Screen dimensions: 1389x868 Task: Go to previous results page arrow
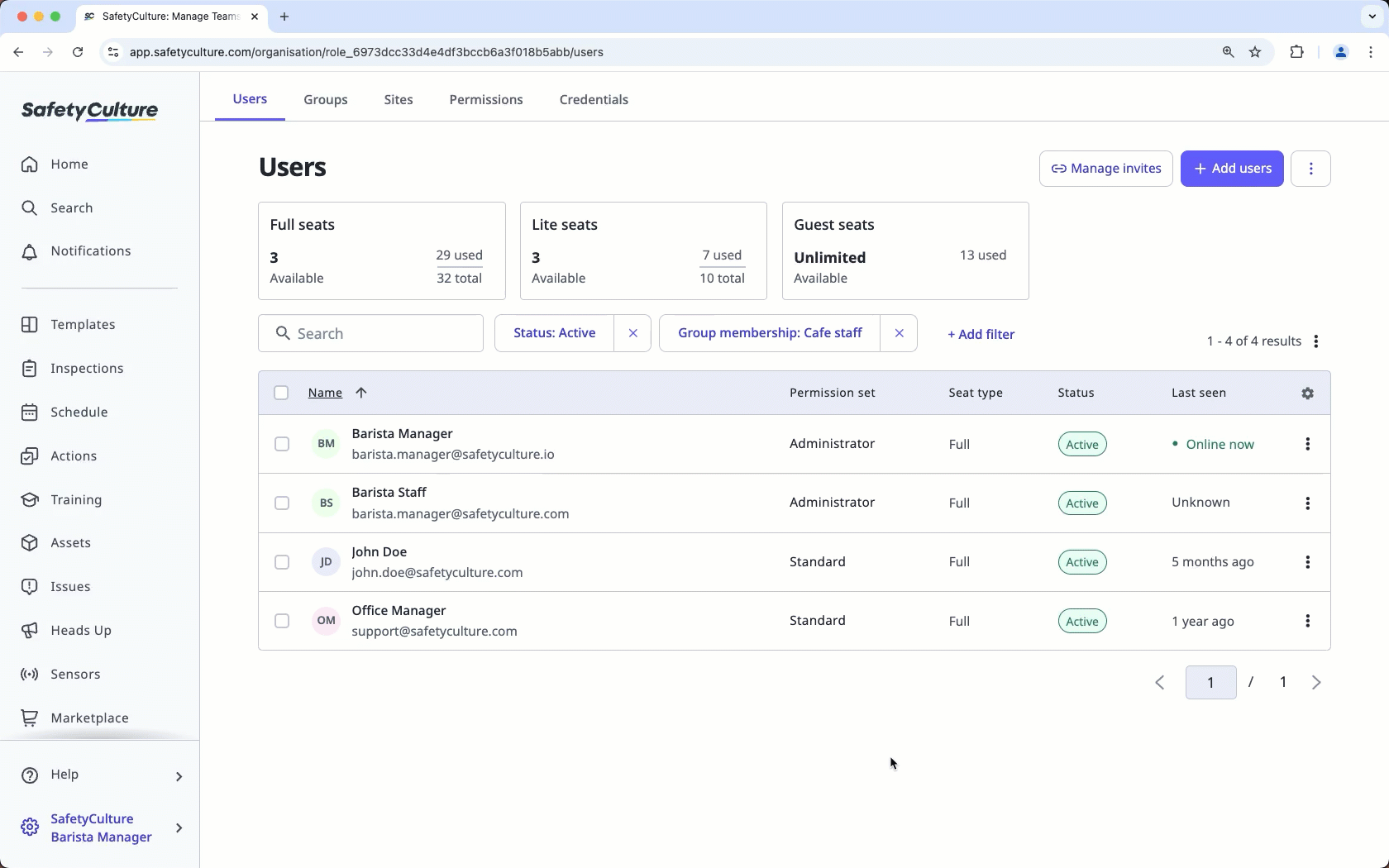pos(1160,683)
